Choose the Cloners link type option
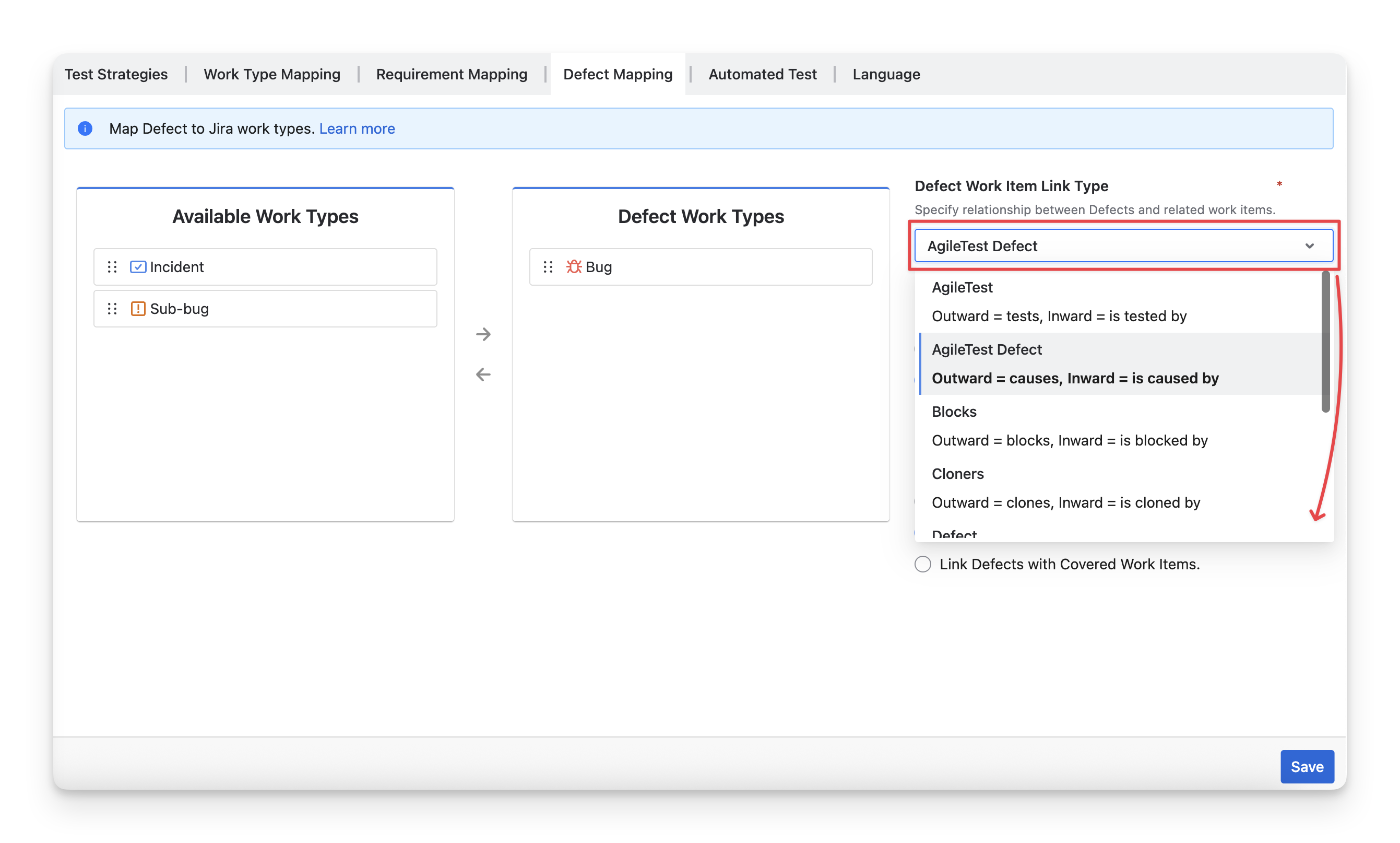This screenshot has width=1400, height=843. [1065, 488]
